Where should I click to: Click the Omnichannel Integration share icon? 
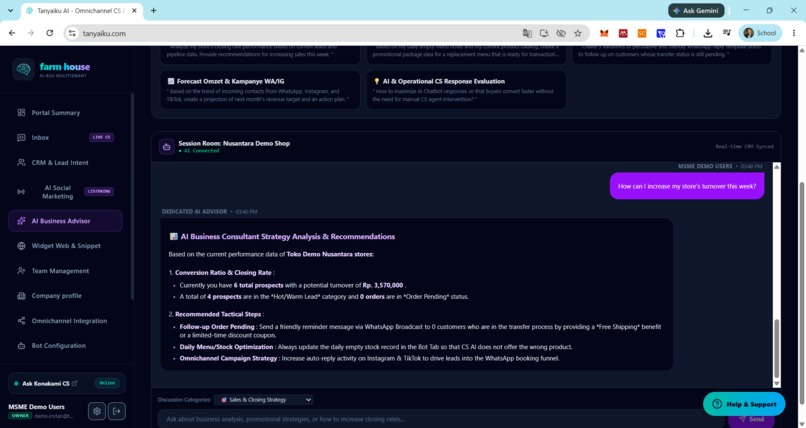coord(21,321)
